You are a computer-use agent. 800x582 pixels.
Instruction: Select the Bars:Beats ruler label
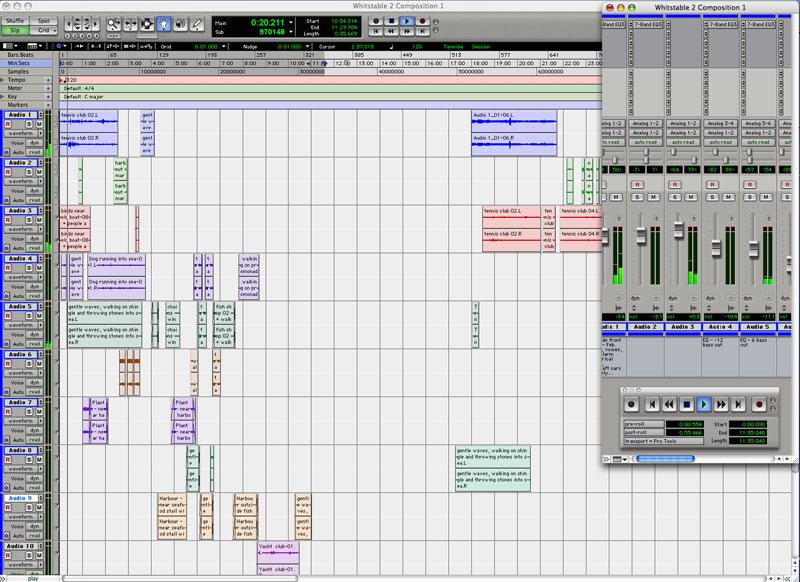click(x=18, y=56)
